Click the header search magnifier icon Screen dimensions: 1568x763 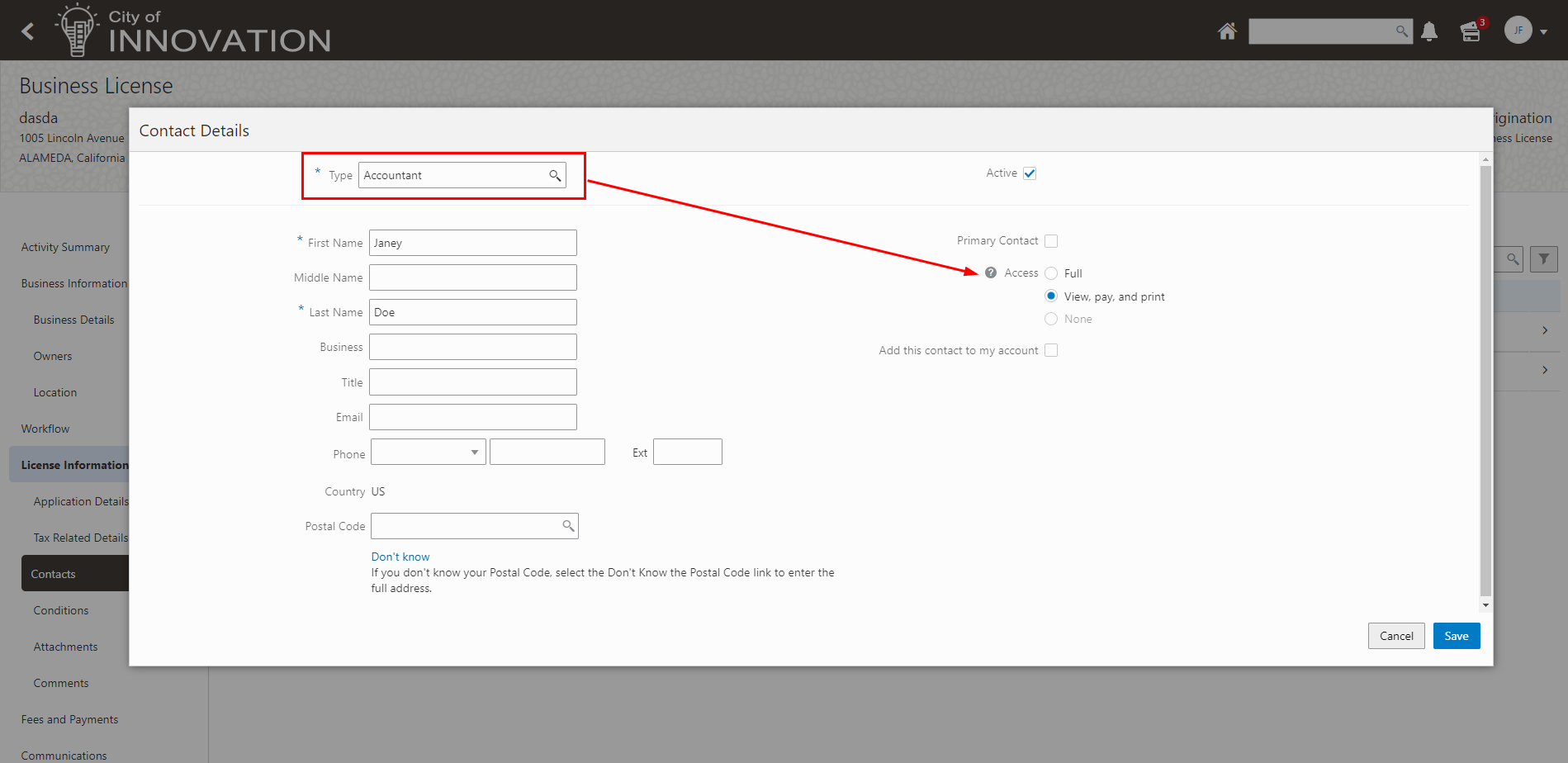[1401, 31]
